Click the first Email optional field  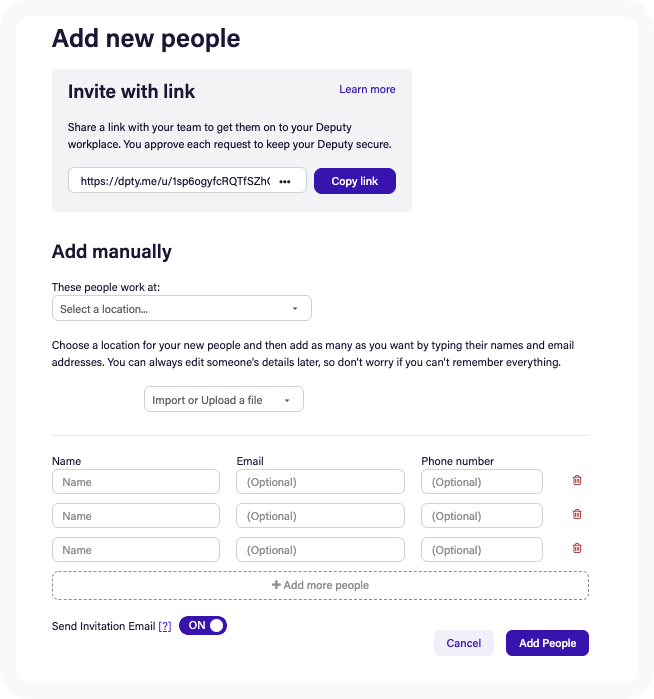coord(320,482)
